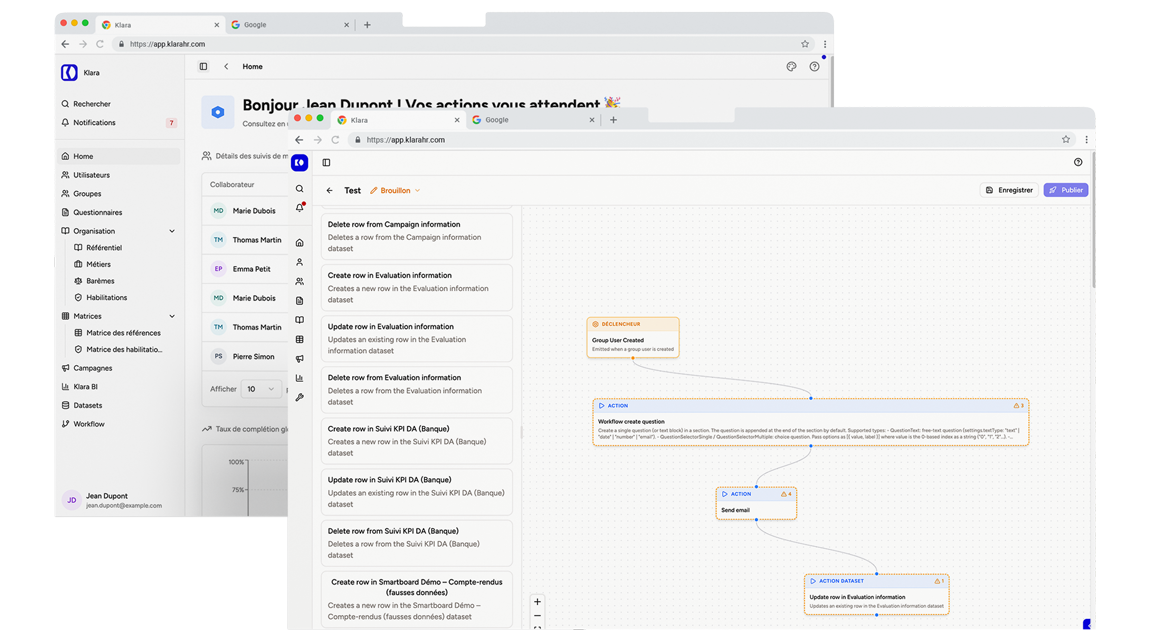The width and height of the screenshot is (1161, 641).
Task: Open organisation book icon in front sidebar
Action: (299, 320)
